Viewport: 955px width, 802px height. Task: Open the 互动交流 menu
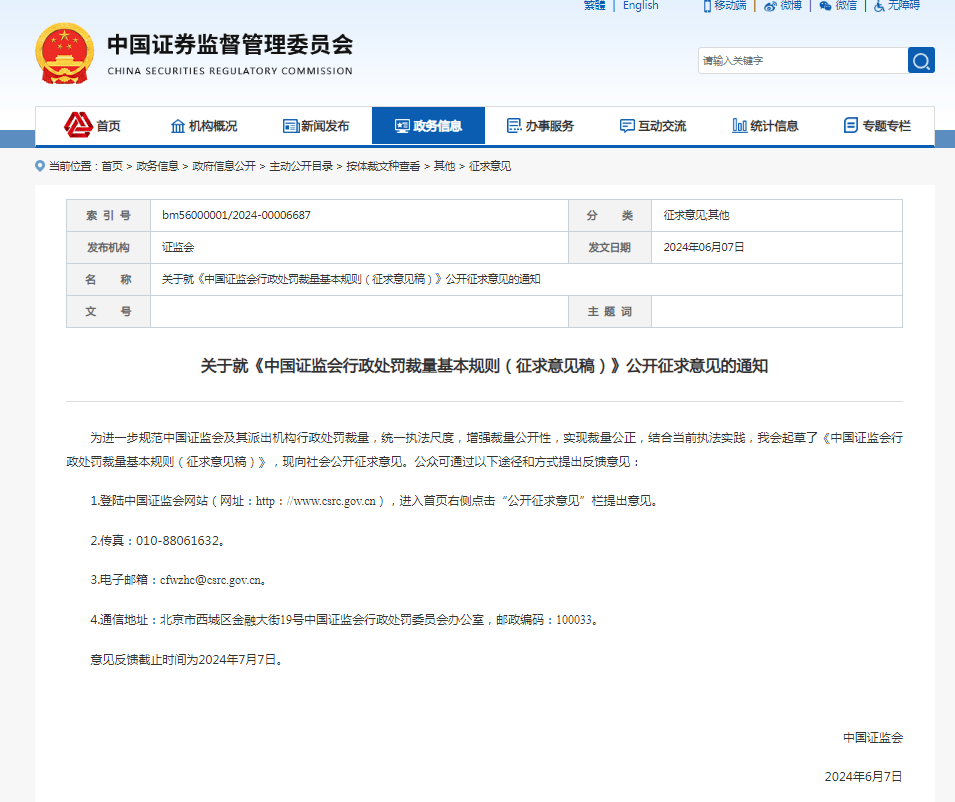(x=662, y=126)
